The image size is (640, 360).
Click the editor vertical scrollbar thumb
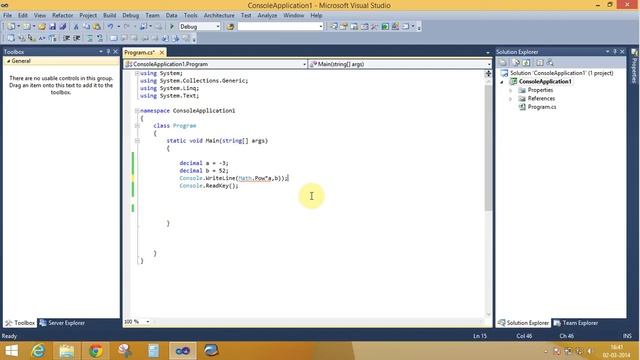pyautogui.click(x=488, y=148)
